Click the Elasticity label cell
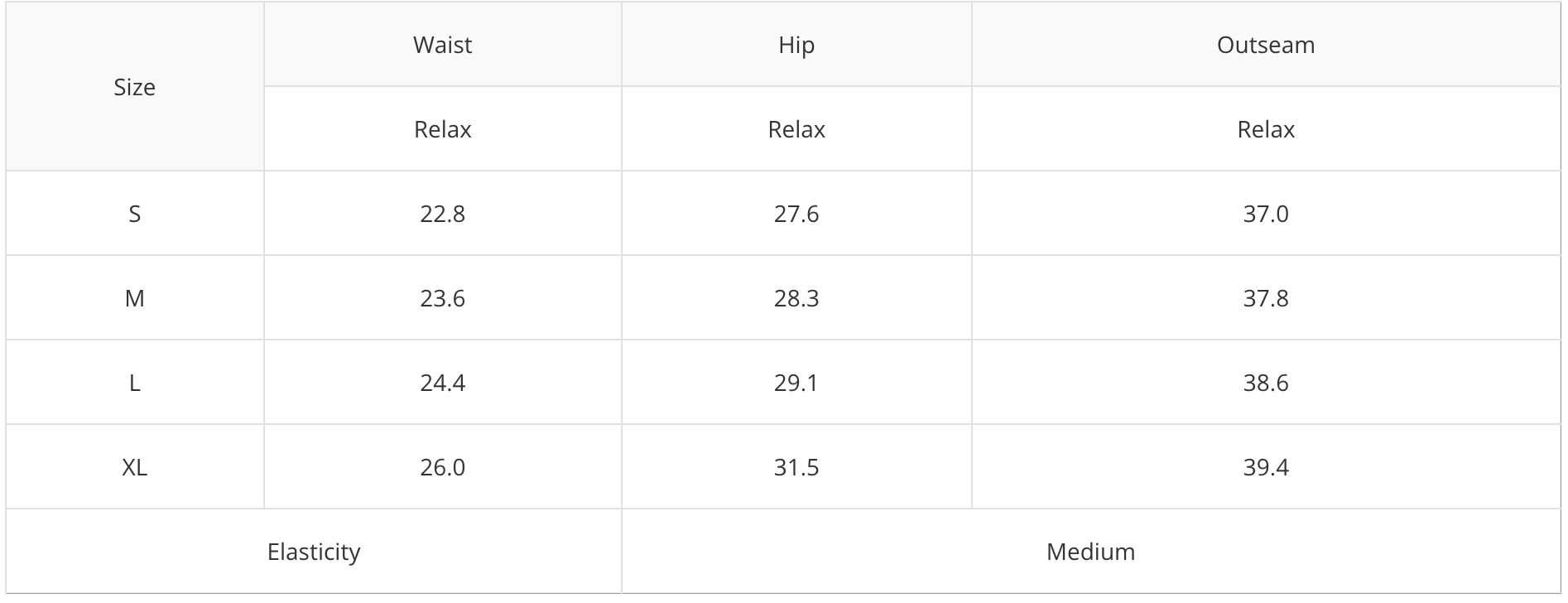1568x603 pixels. 314,552
